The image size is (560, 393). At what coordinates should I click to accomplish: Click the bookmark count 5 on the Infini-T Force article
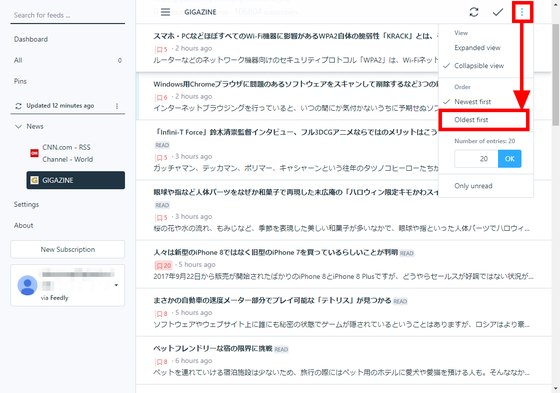coord(161,158)
